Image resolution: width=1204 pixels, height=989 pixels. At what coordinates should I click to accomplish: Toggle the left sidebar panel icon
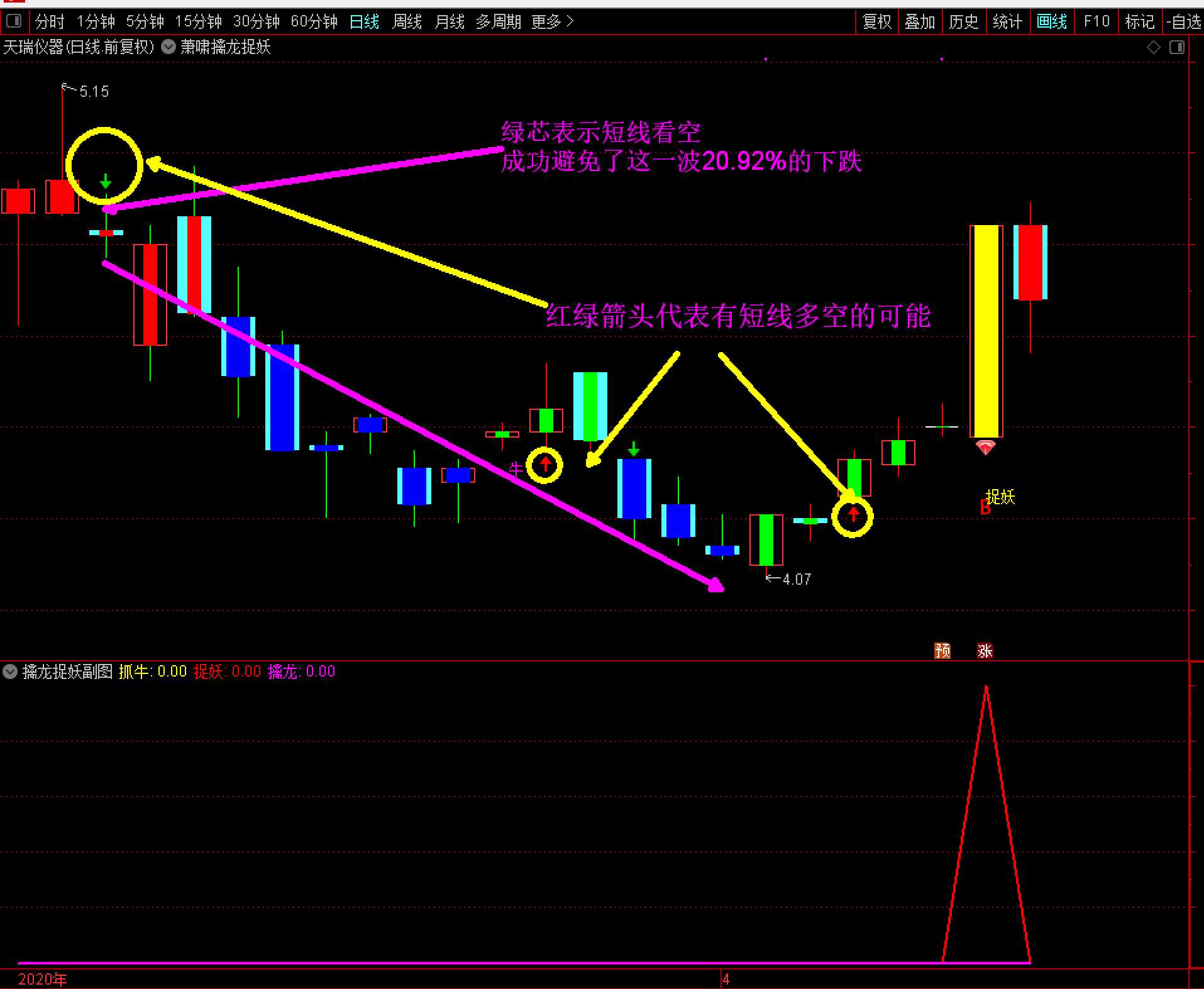pyautogui.click(x=13, y=22)
